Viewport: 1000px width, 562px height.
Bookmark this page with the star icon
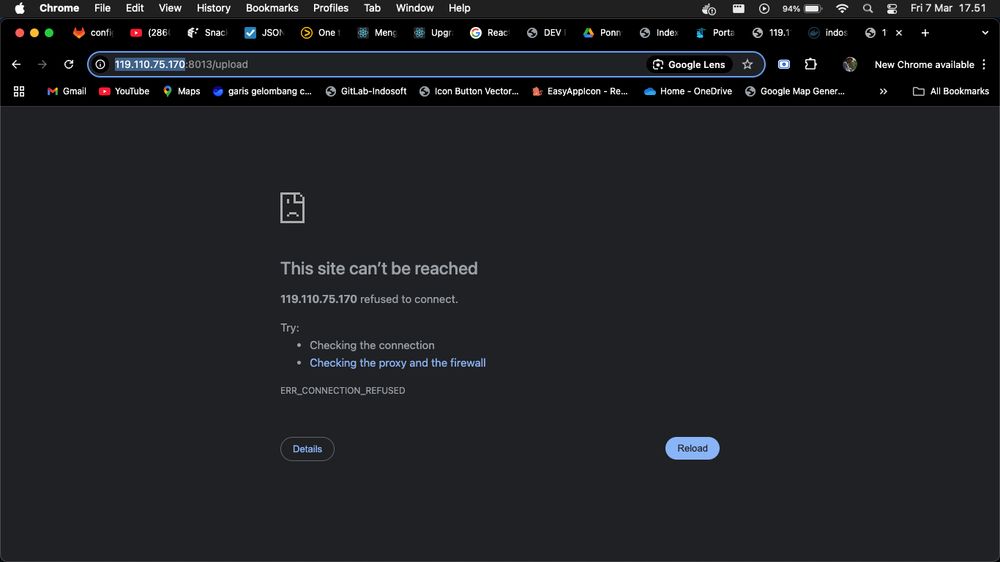pyautogui.click(x=747, y=64)
